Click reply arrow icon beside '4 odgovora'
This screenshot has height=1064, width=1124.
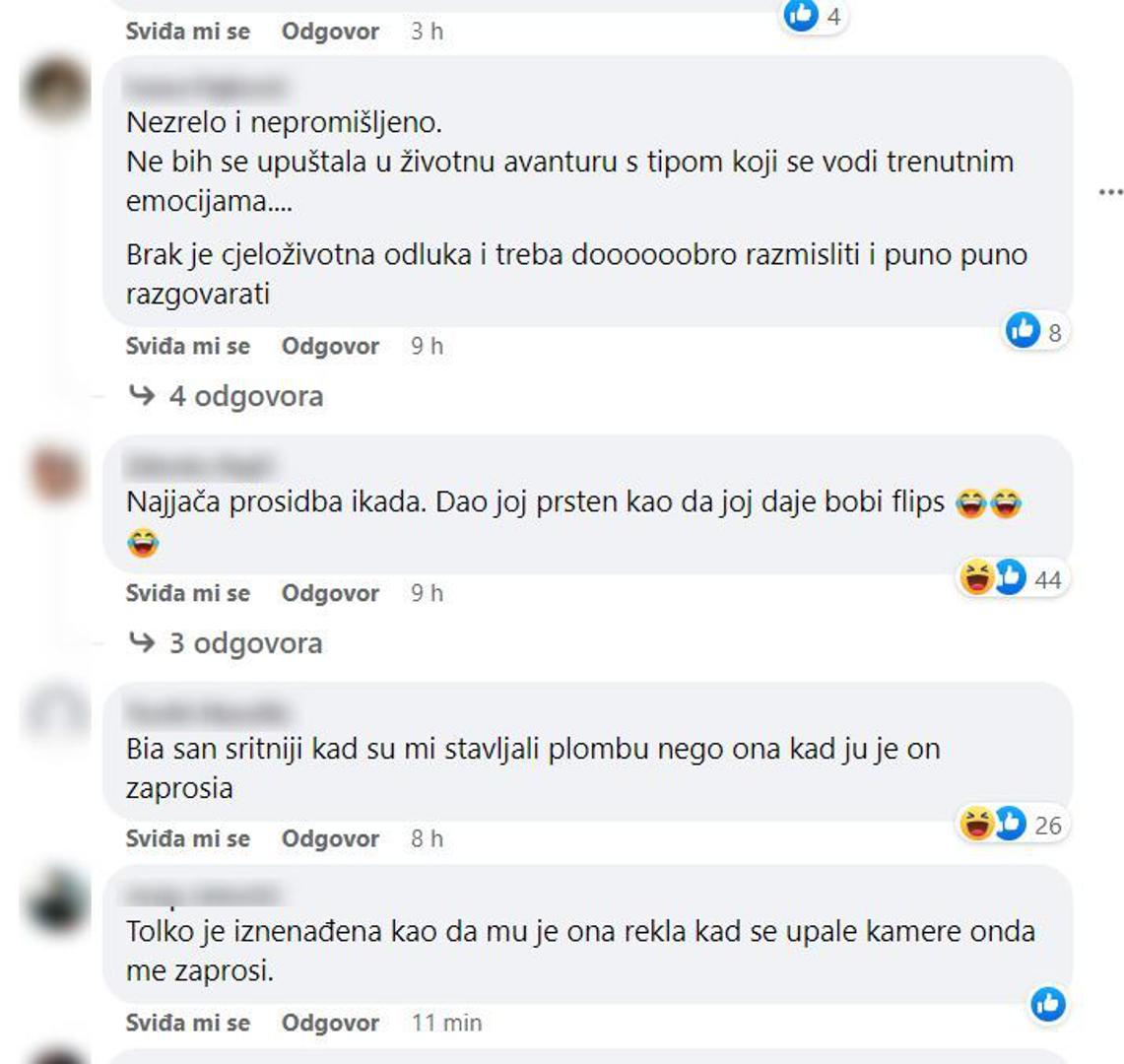point(141,395)
